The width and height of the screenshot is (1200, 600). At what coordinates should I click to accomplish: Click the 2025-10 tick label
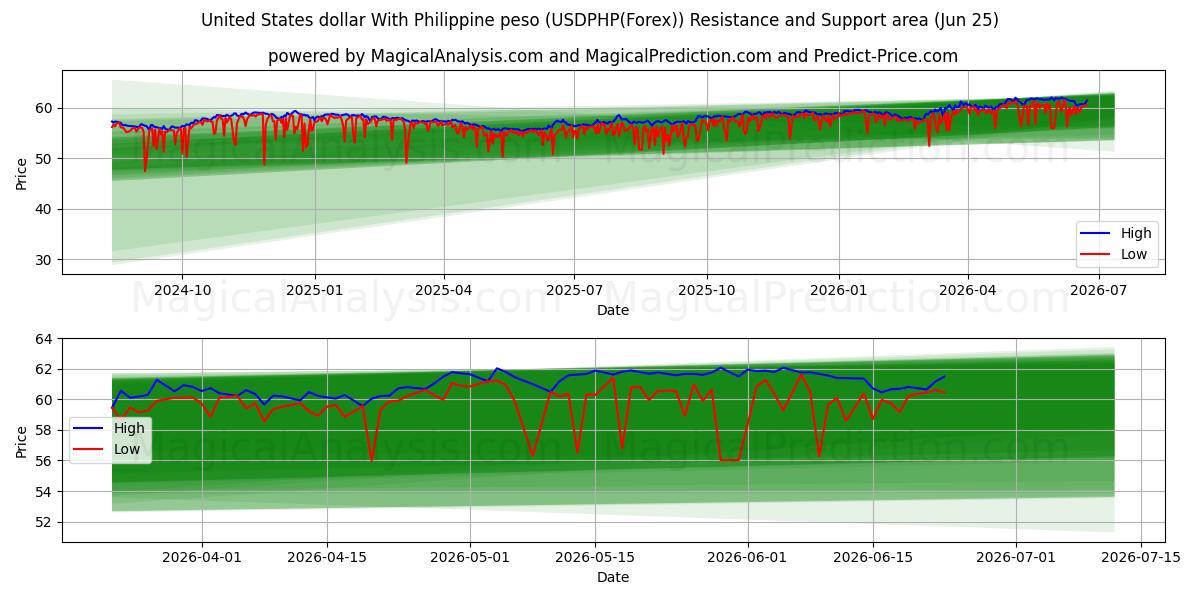pyautogui.click(x=707, y=290)
